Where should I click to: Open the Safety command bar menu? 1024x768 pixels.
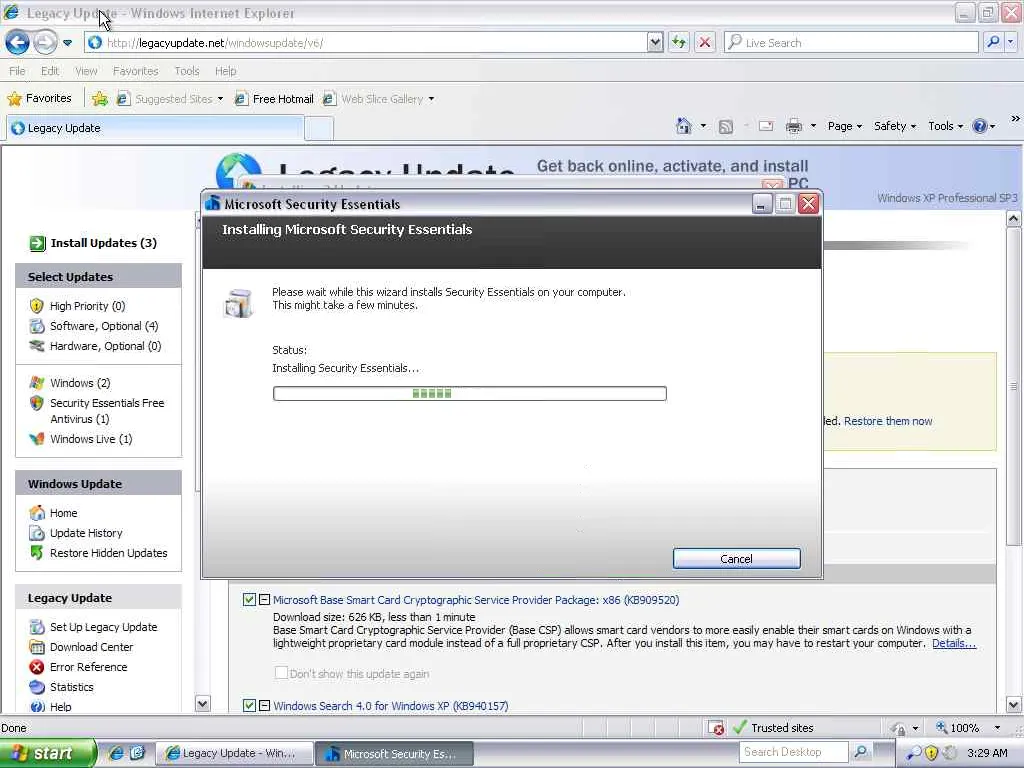click(895, 126)
